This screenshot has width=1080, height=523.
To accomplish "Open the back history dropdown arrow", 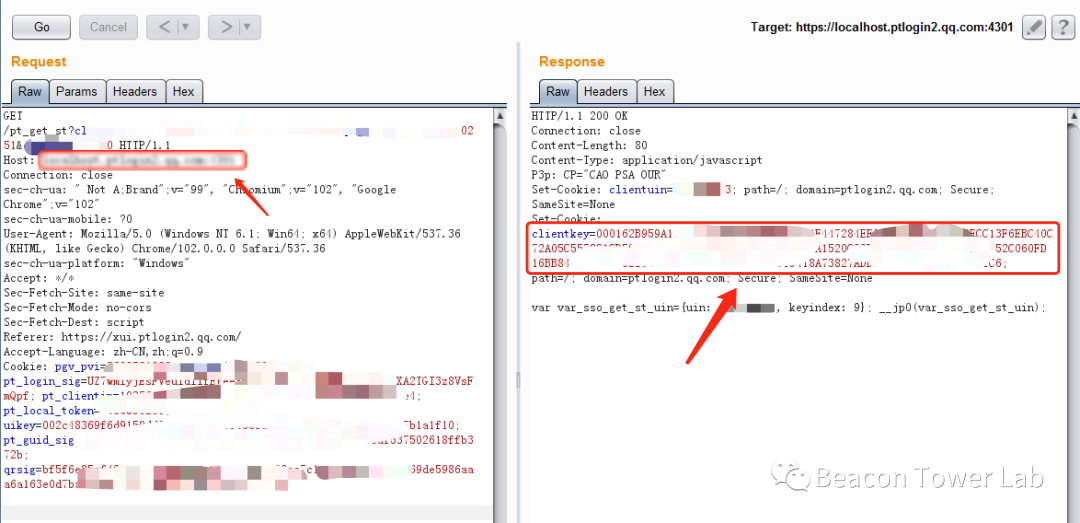I will click(x=187, y=28).
